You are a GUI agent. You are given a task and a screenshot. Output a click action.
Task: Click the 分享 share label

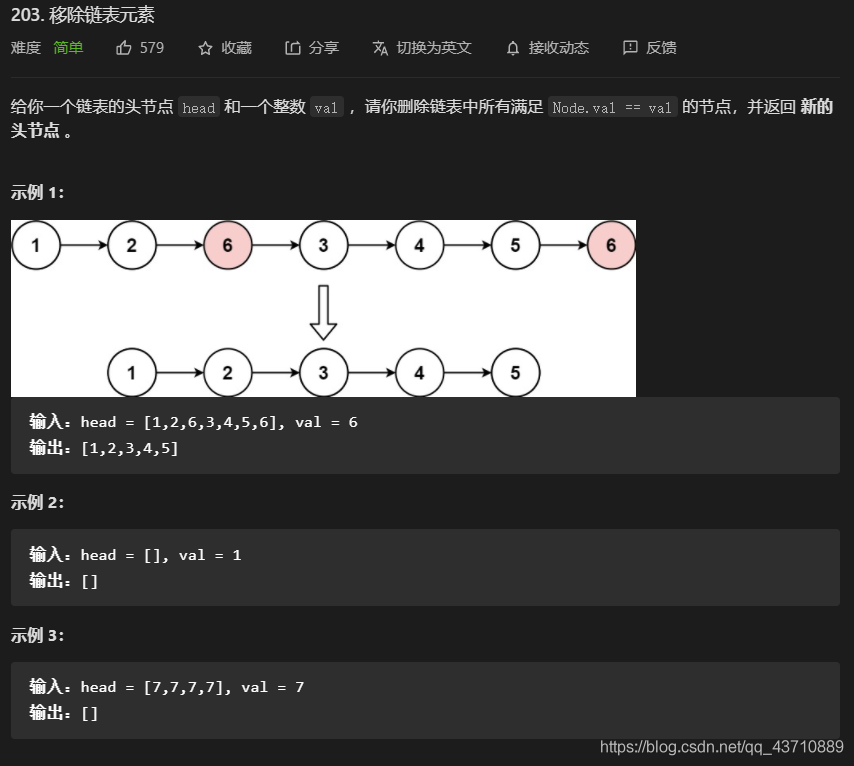pyautogui.click(x=324, y=48)
